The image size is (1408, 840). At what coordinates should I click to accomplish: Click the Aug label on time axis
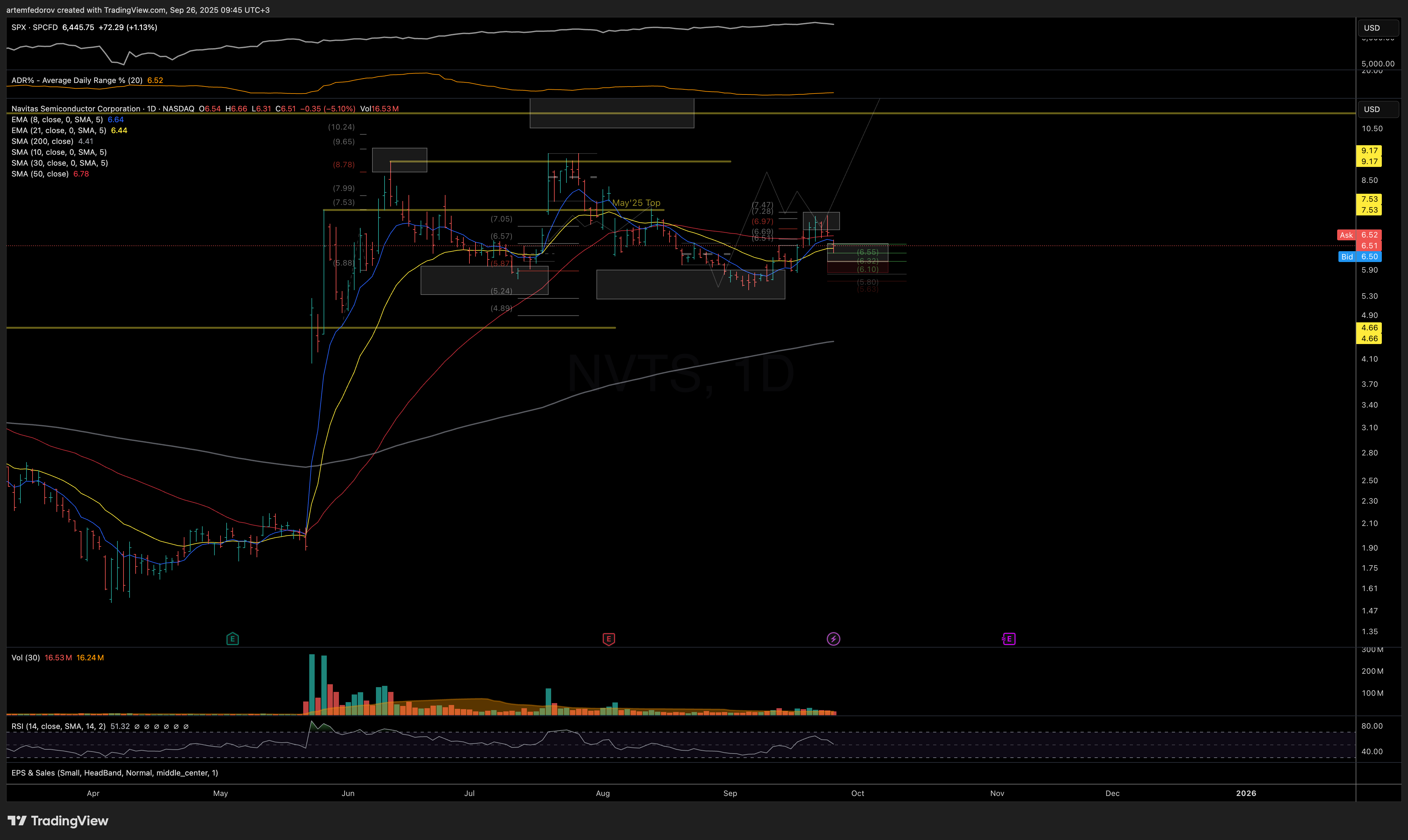[x=603, y=793]
